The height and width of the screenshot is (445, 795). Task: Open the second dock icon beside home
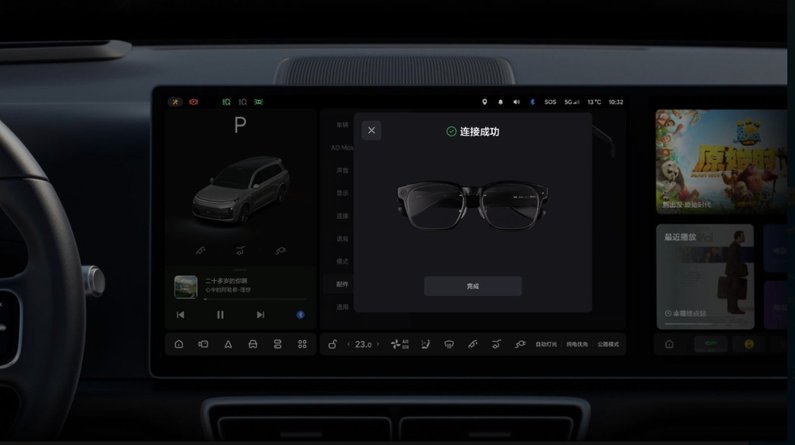point(203,344)
